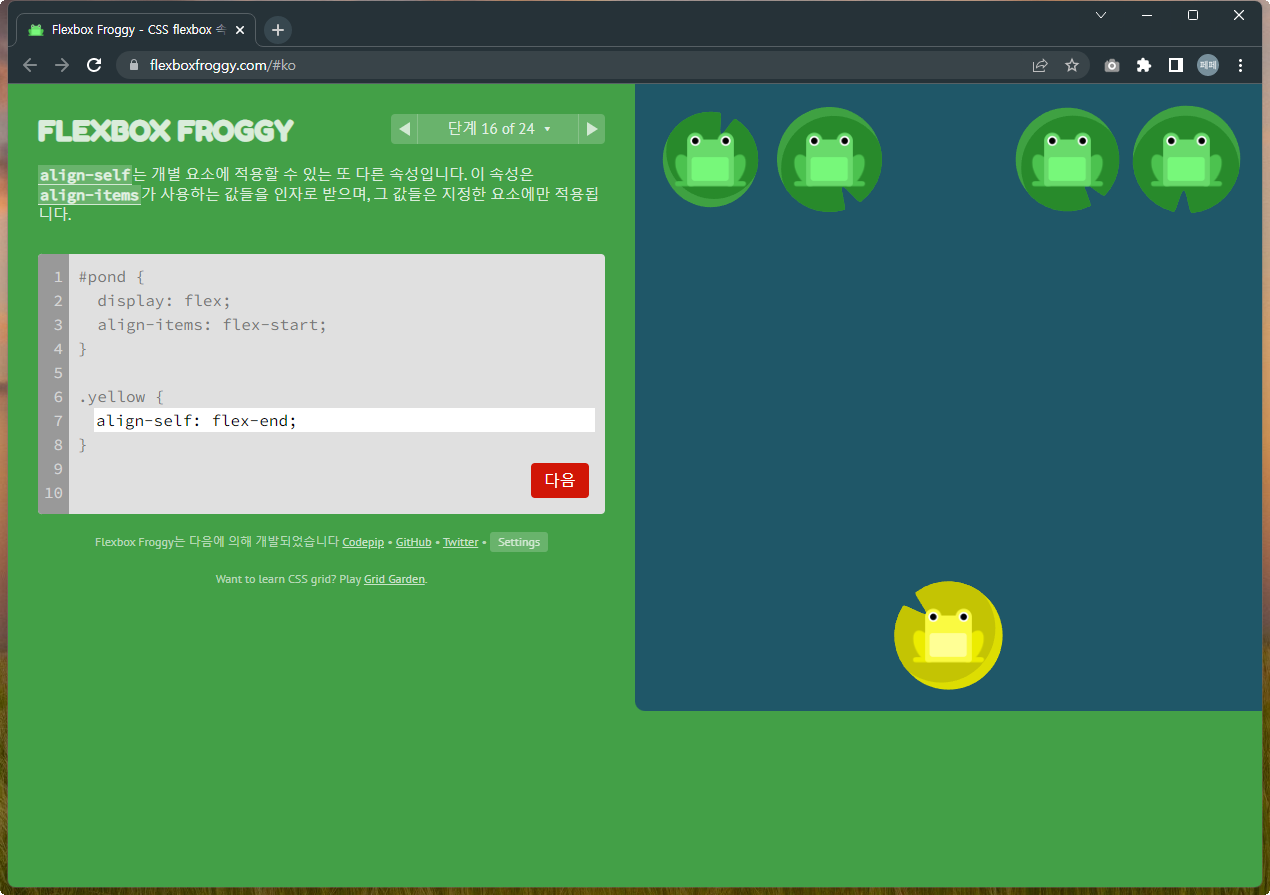
Task: Open a new tab with the plus button
Action: [278, 30]
